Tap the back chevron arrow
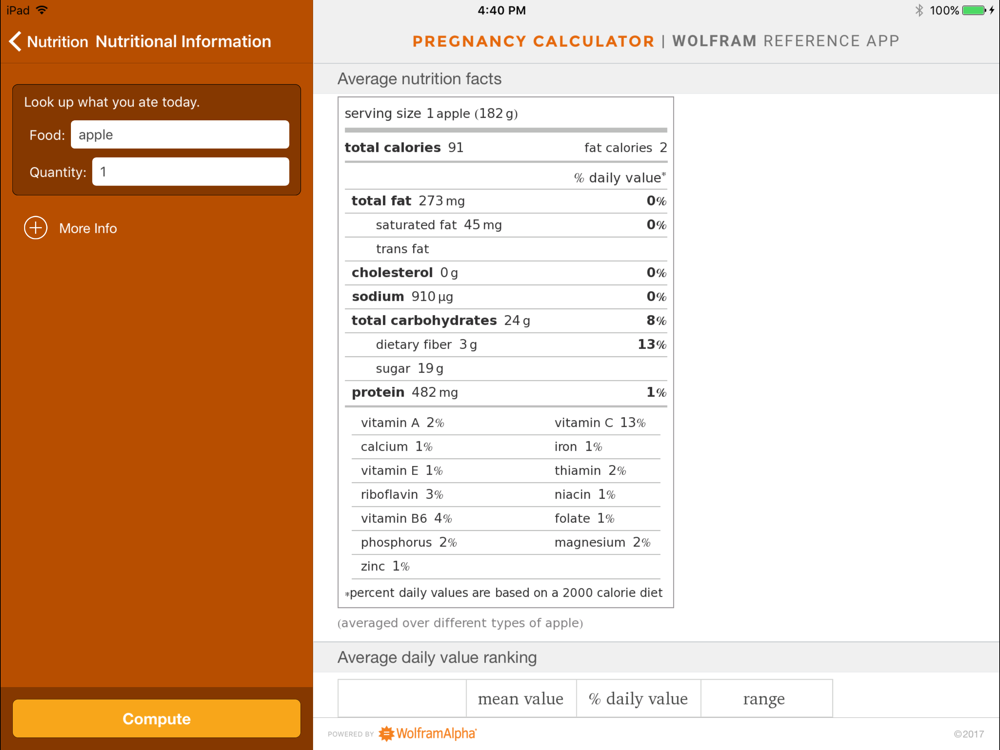Image resolution: width=1000 pixels, height=750 pixels. point(15,41)
